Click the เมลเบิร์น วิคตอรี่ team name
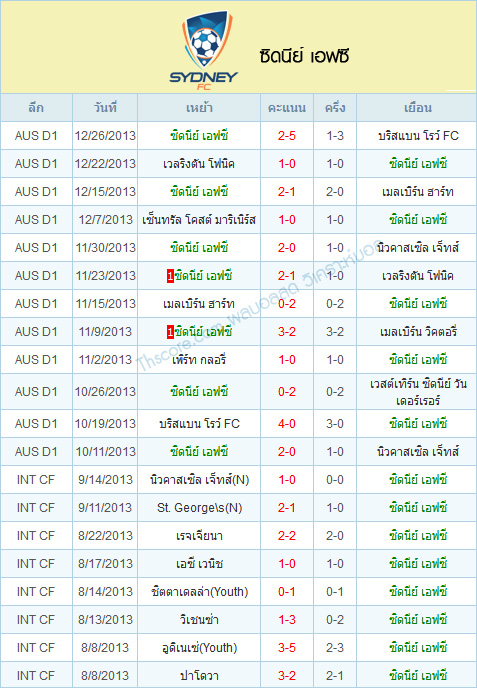This screenshot has height=688, width=477. click(x=418, y=332)
